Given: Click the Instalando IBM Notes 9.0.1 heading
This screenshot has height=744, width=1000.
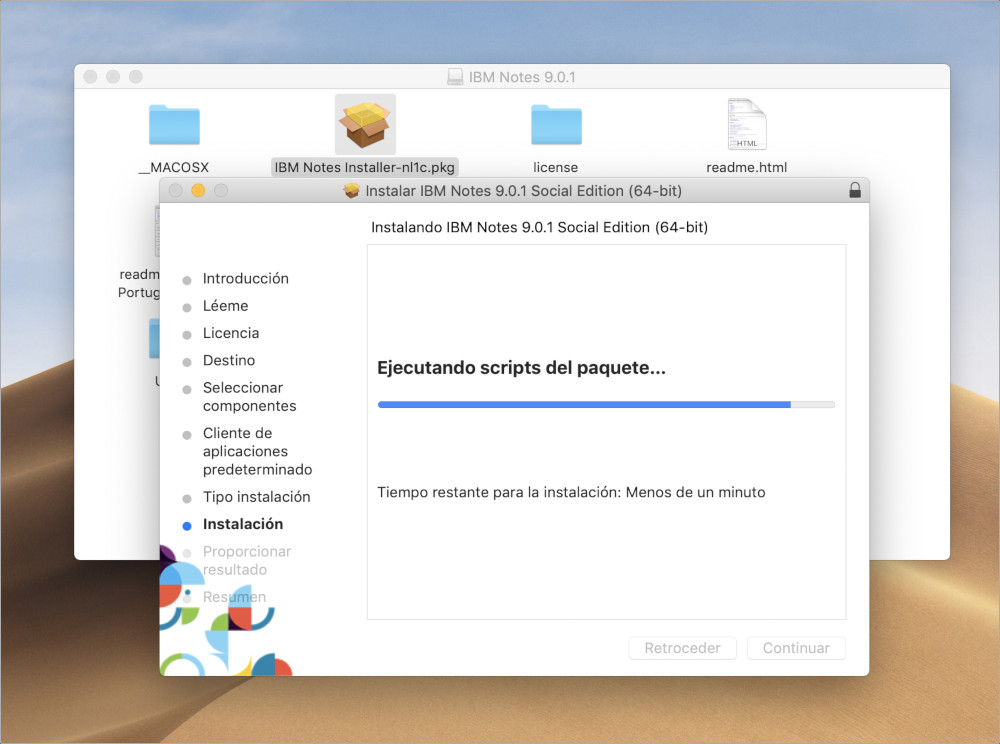Looking at the screenshot, I should [540, 228].
